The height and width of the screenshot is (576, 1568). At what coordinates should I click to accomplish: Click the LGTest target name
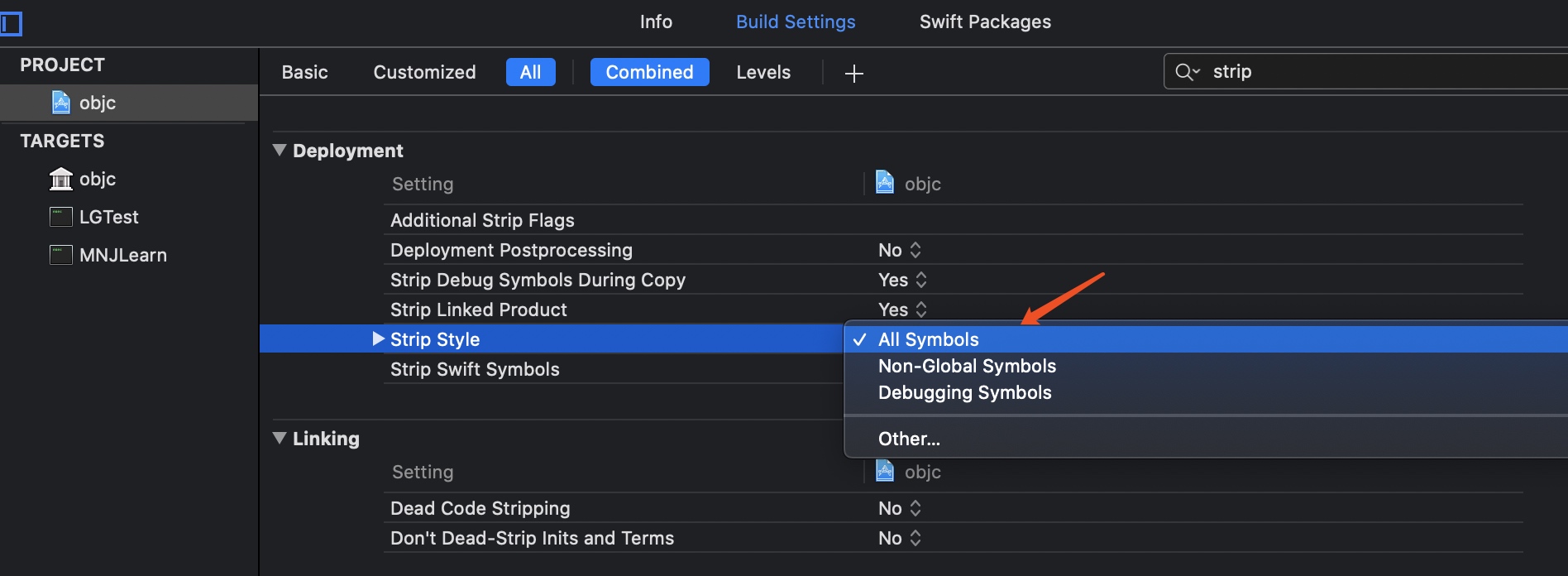[109, 217]
